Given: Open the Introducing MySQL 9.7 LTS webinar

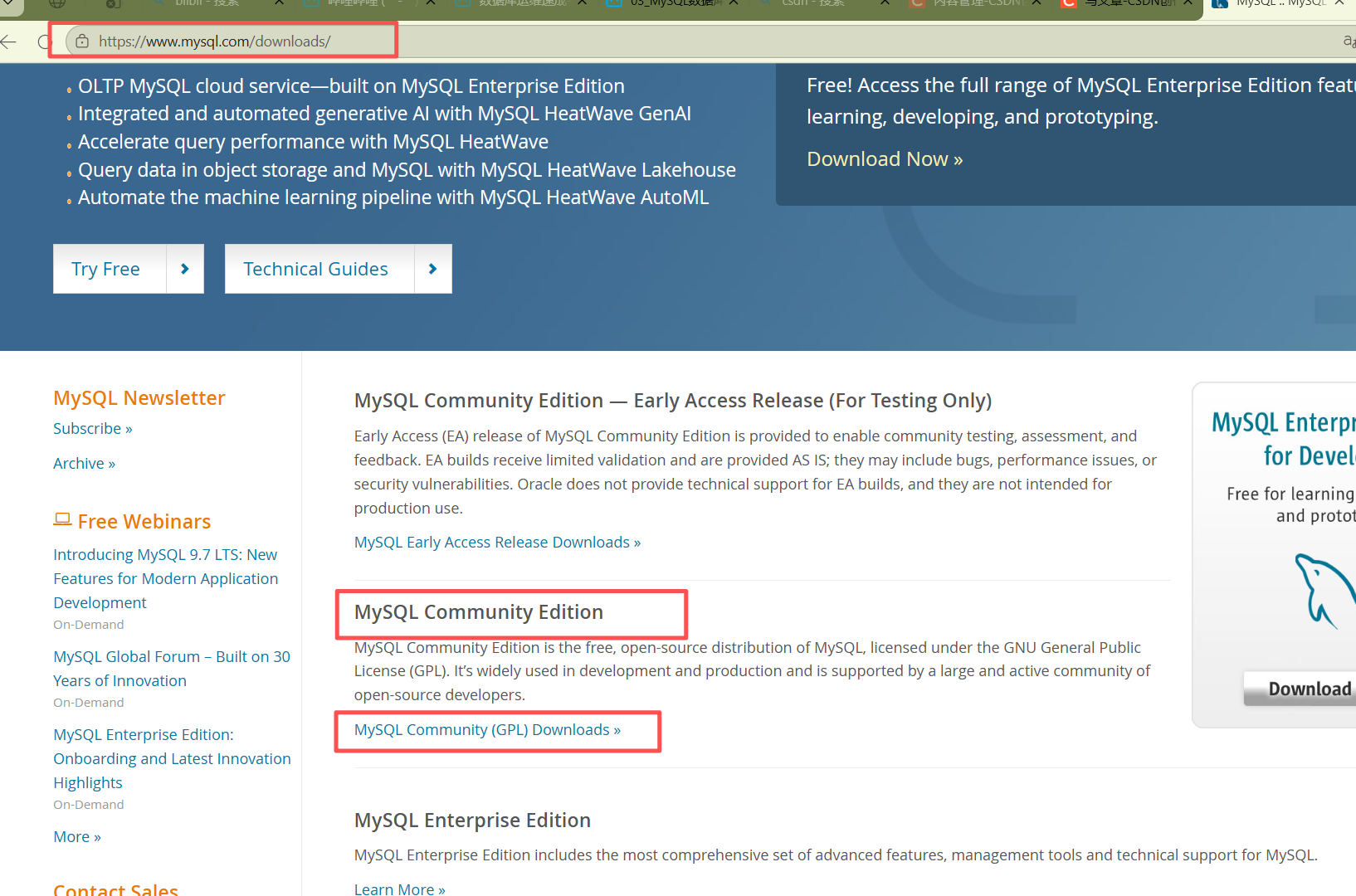Looking at the screenshot, I should 166,578.
